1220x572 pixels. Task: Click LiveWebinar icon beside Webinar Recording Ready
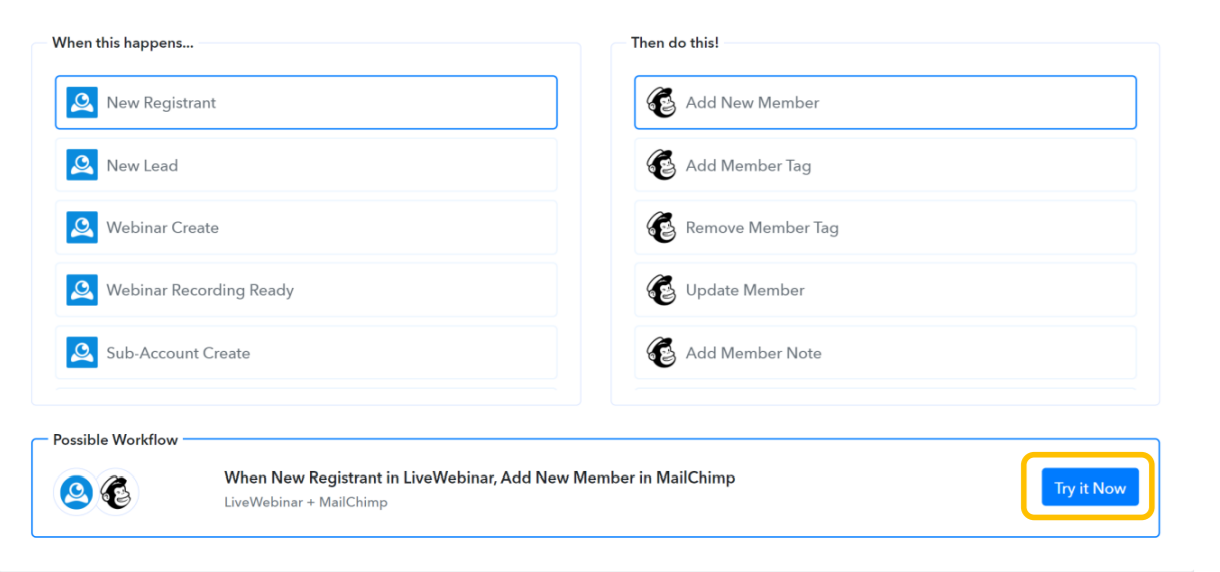click(82, 290)
